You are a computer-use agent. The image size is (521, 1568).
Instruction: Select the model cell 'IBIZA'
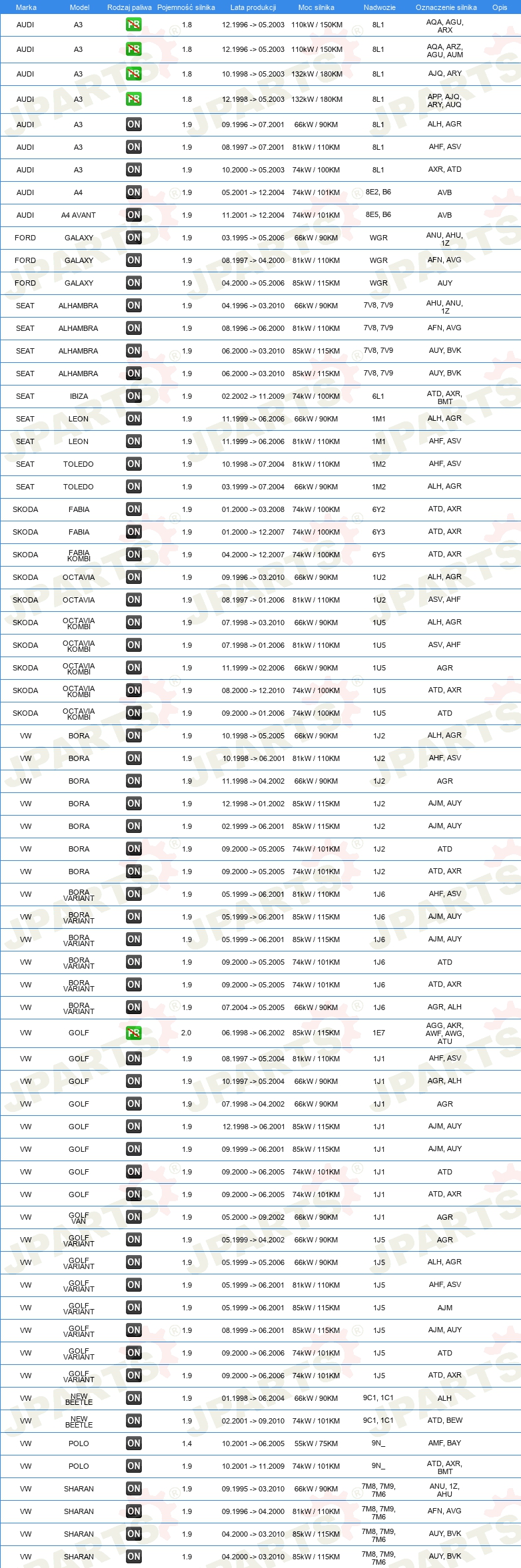(79, 396)
